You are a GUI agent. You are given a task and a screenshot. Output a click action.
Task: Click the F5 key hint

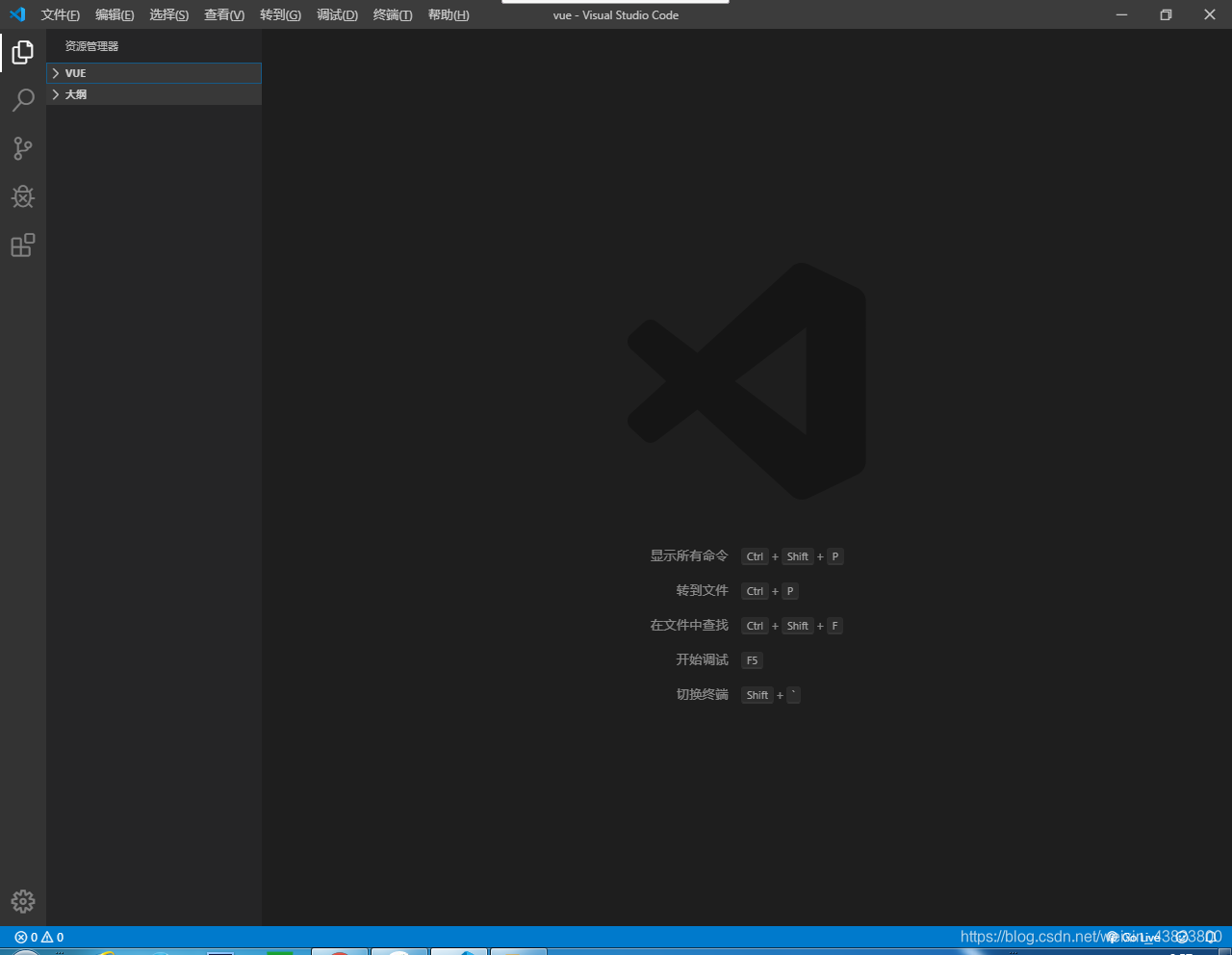coord(752,660)
